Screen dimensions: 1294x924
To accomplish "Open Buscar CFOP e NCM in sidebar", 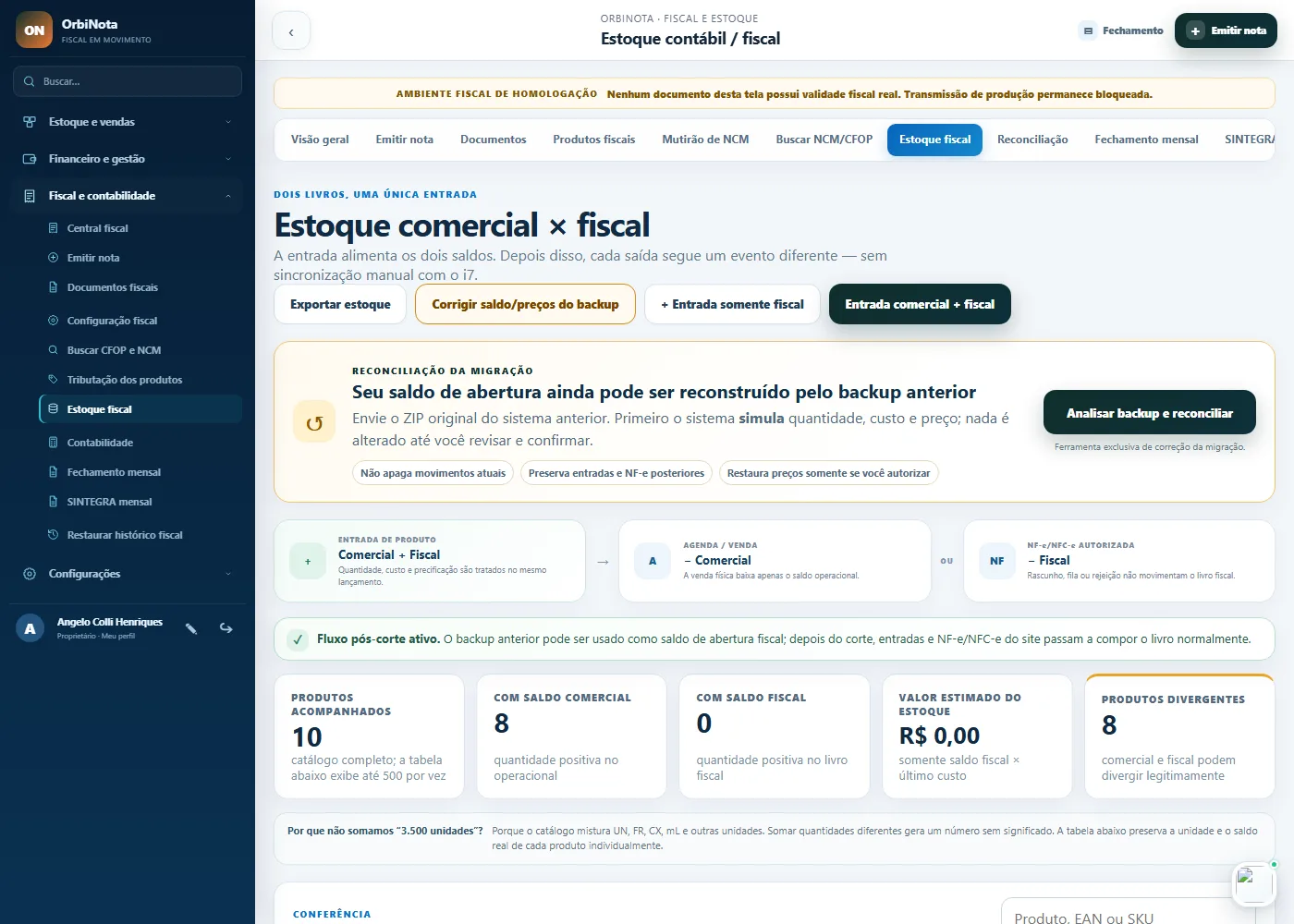I will point(140,350).
